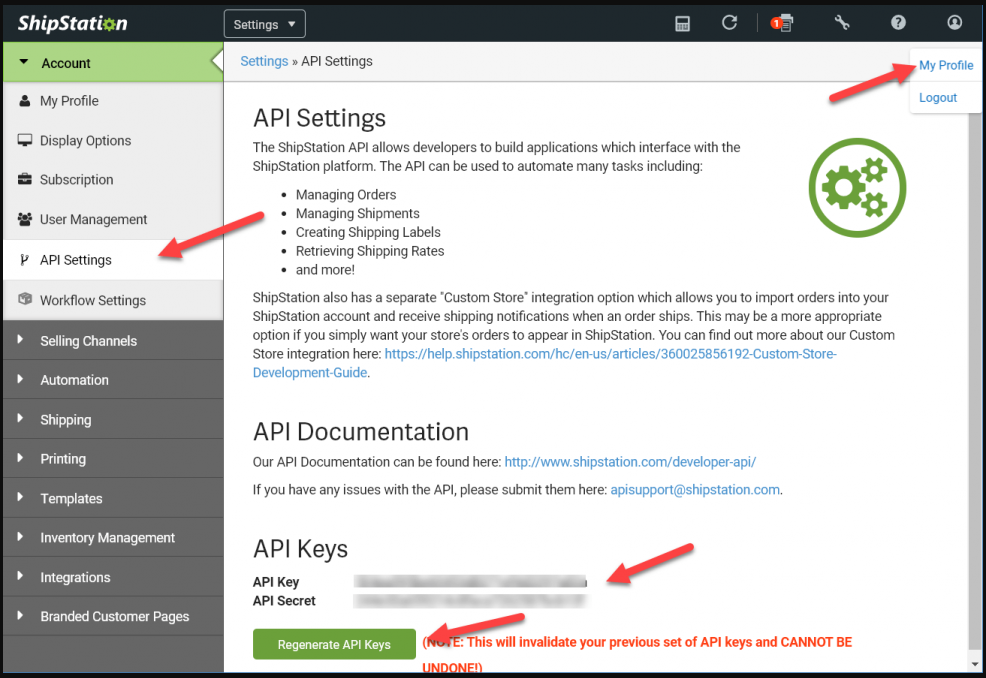Open User Management in sidebar

point(93,220)
